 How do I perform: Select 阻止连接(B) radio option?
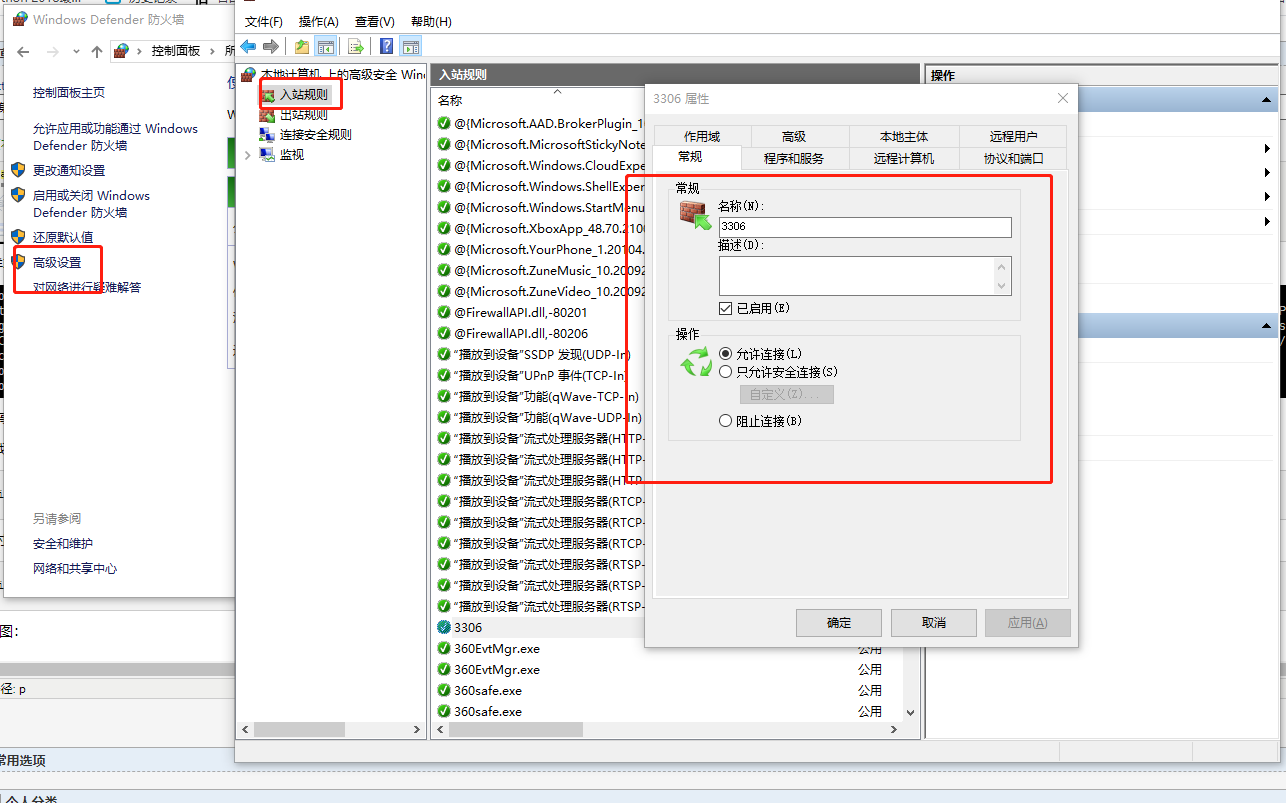726,421
